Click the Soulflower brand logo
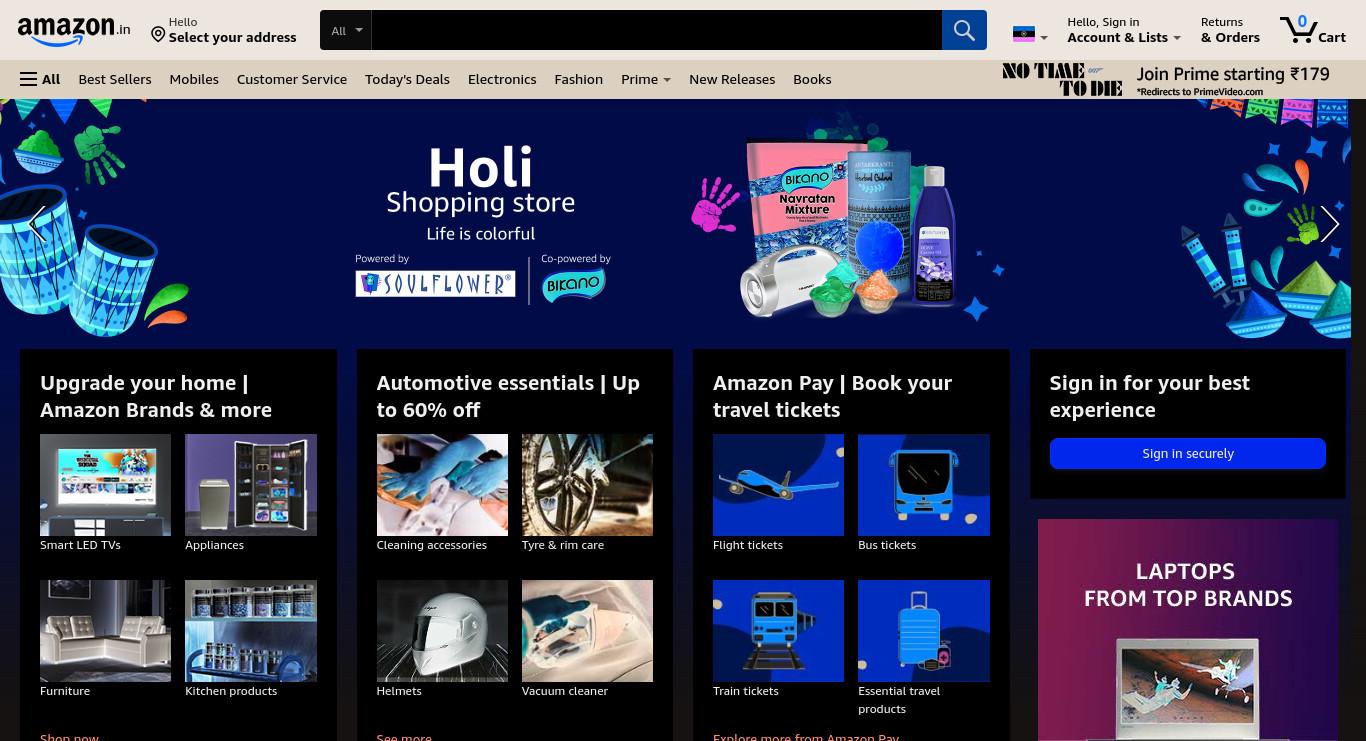This screenshot has width=1366, height=741. tap(435, 284)
